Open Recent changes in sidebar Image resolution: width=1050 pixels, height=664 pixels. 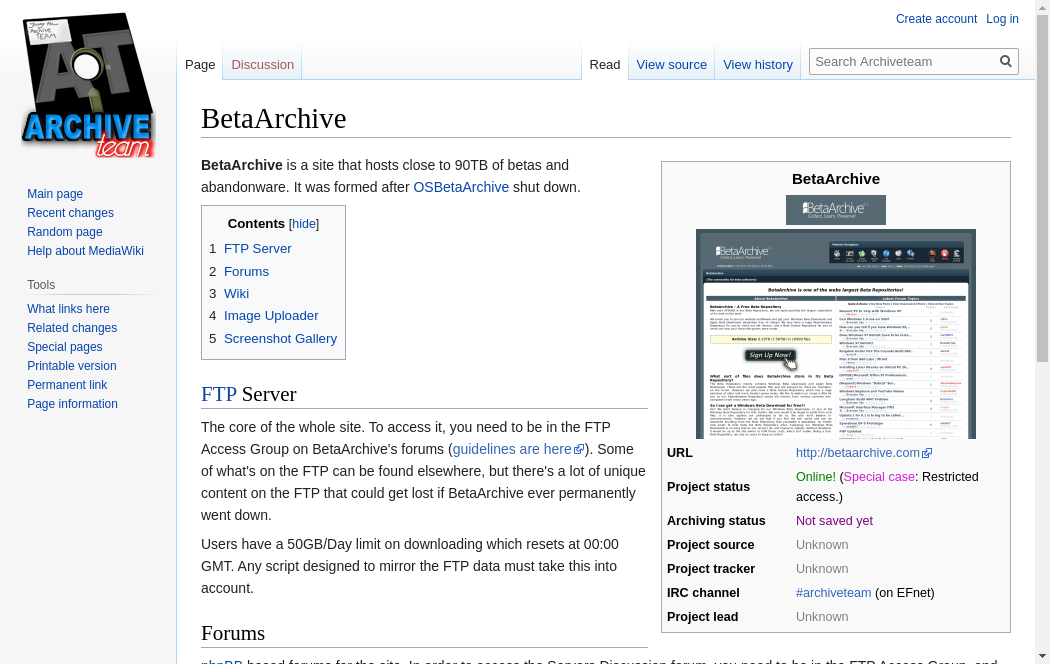point(70,213)
